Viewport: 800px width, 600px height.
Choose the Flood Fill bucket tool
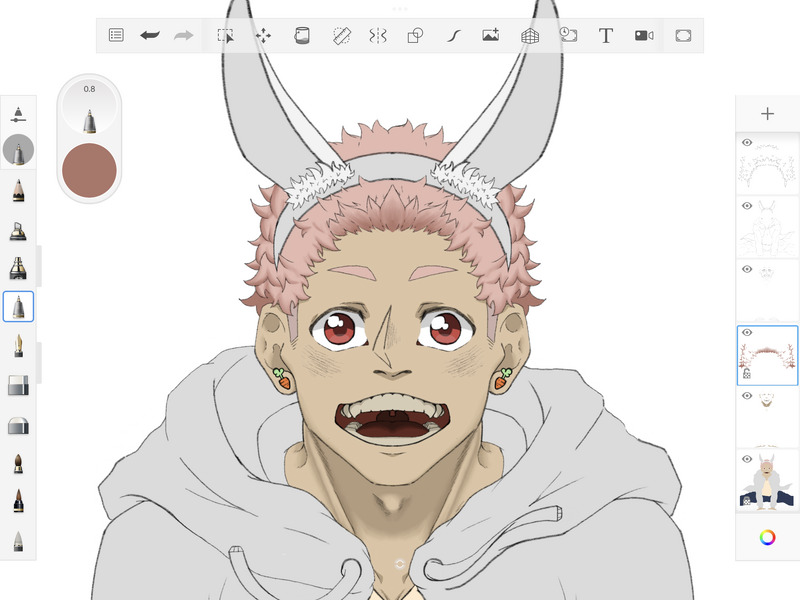pos(302,36)
